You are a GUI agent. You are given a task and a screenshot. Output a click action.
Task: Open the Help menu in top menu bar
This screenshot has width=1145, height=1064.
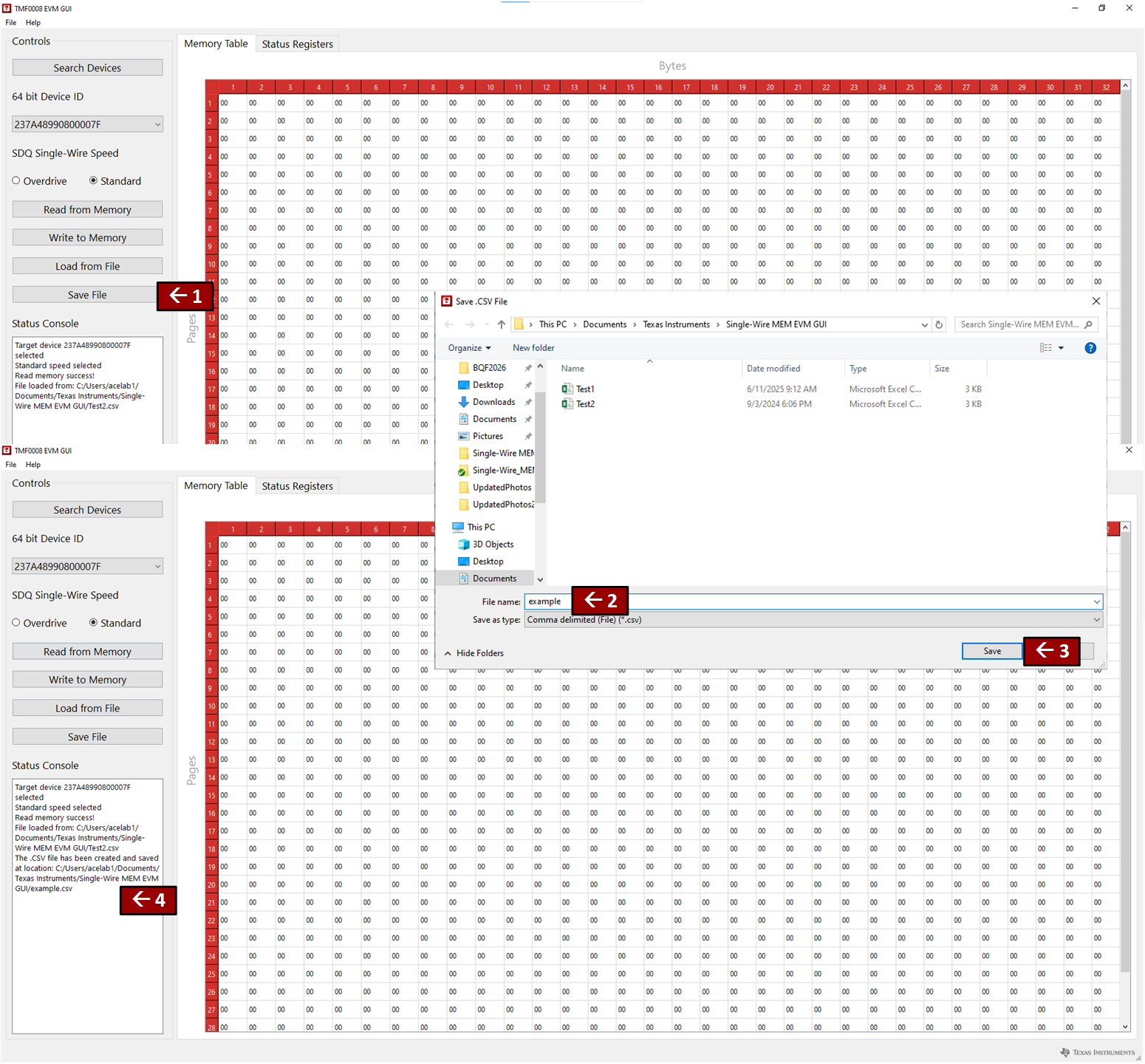click(33, 23)
